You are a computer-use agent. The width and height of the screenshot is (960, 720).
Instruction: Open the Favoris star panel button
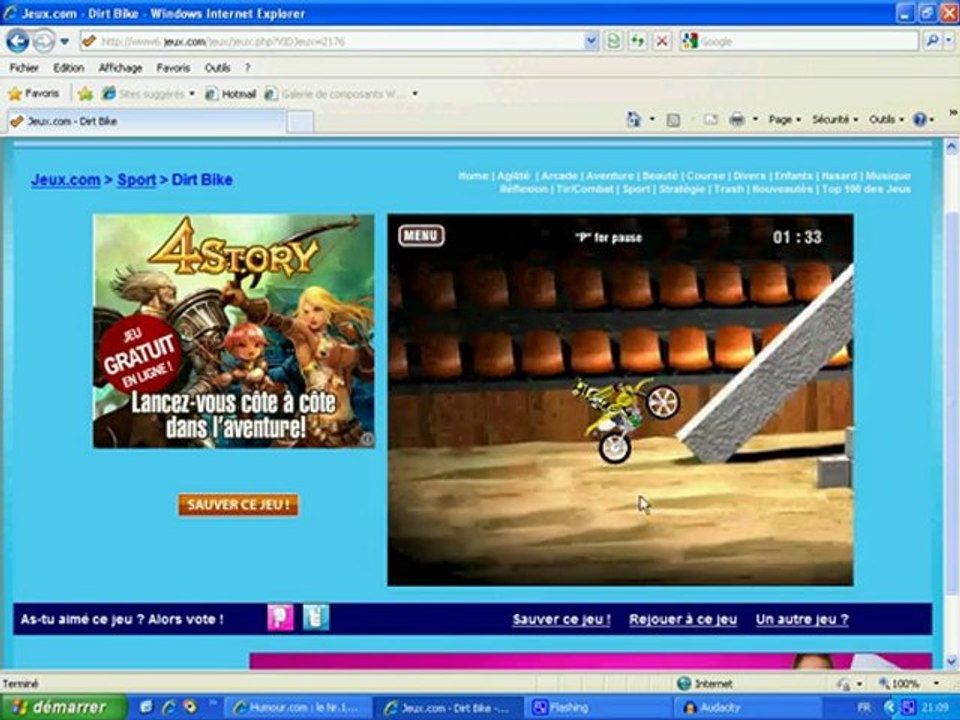pos(34,94)
